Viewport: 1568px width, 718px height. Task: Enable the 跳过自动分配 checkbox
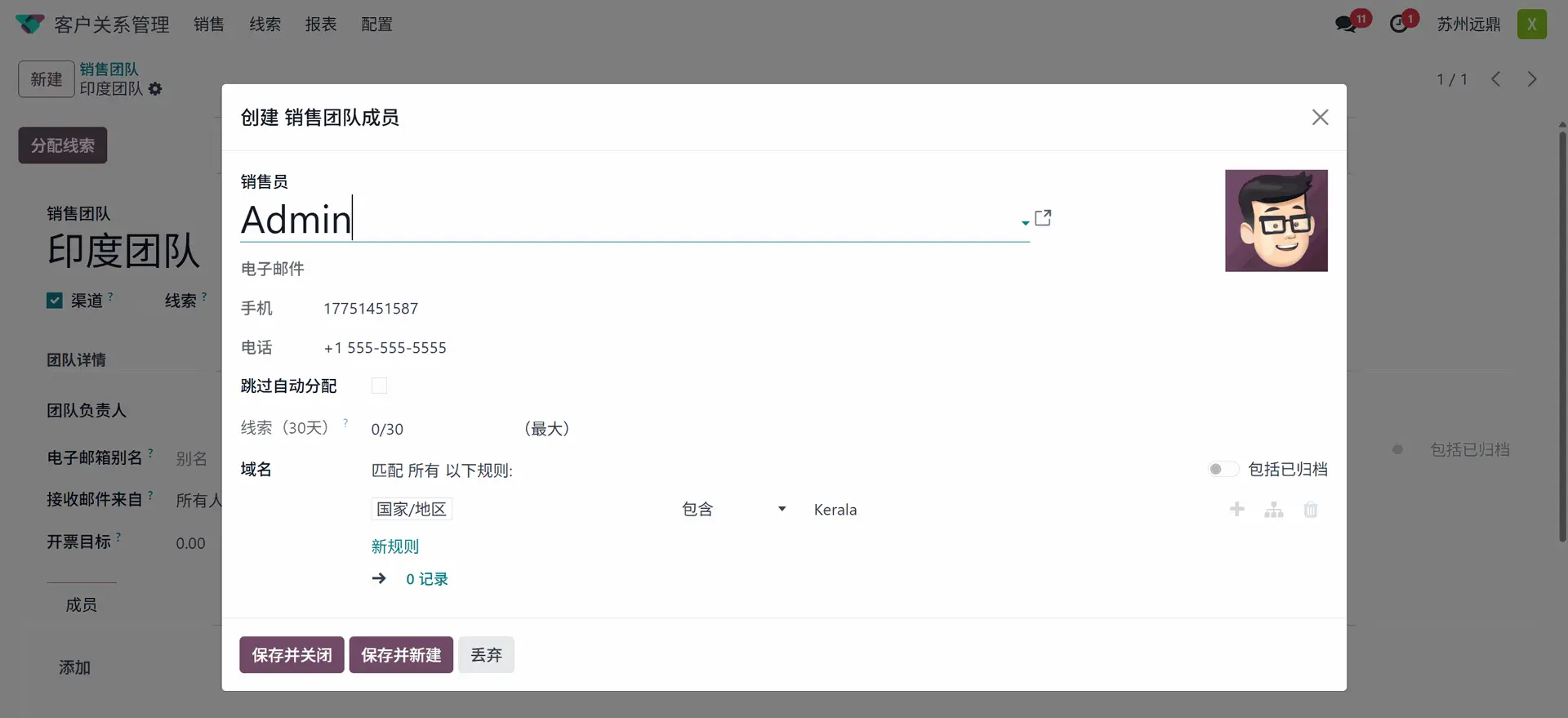(379, 386)
